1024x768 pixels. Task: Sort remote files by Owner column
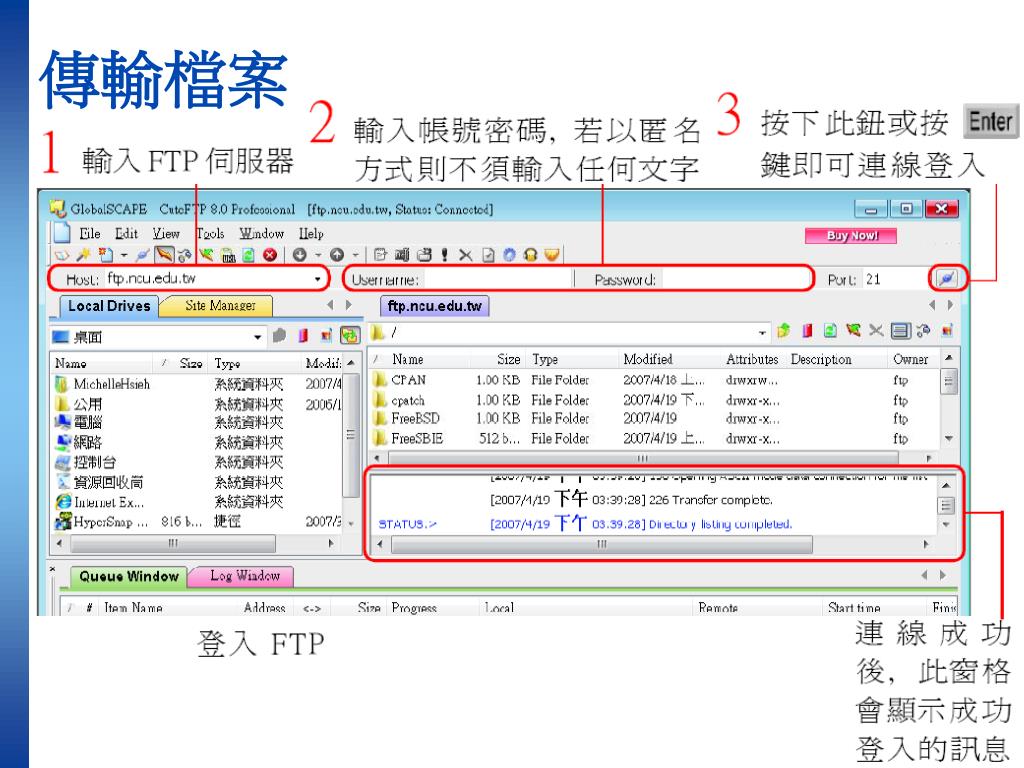click(912, 359)
